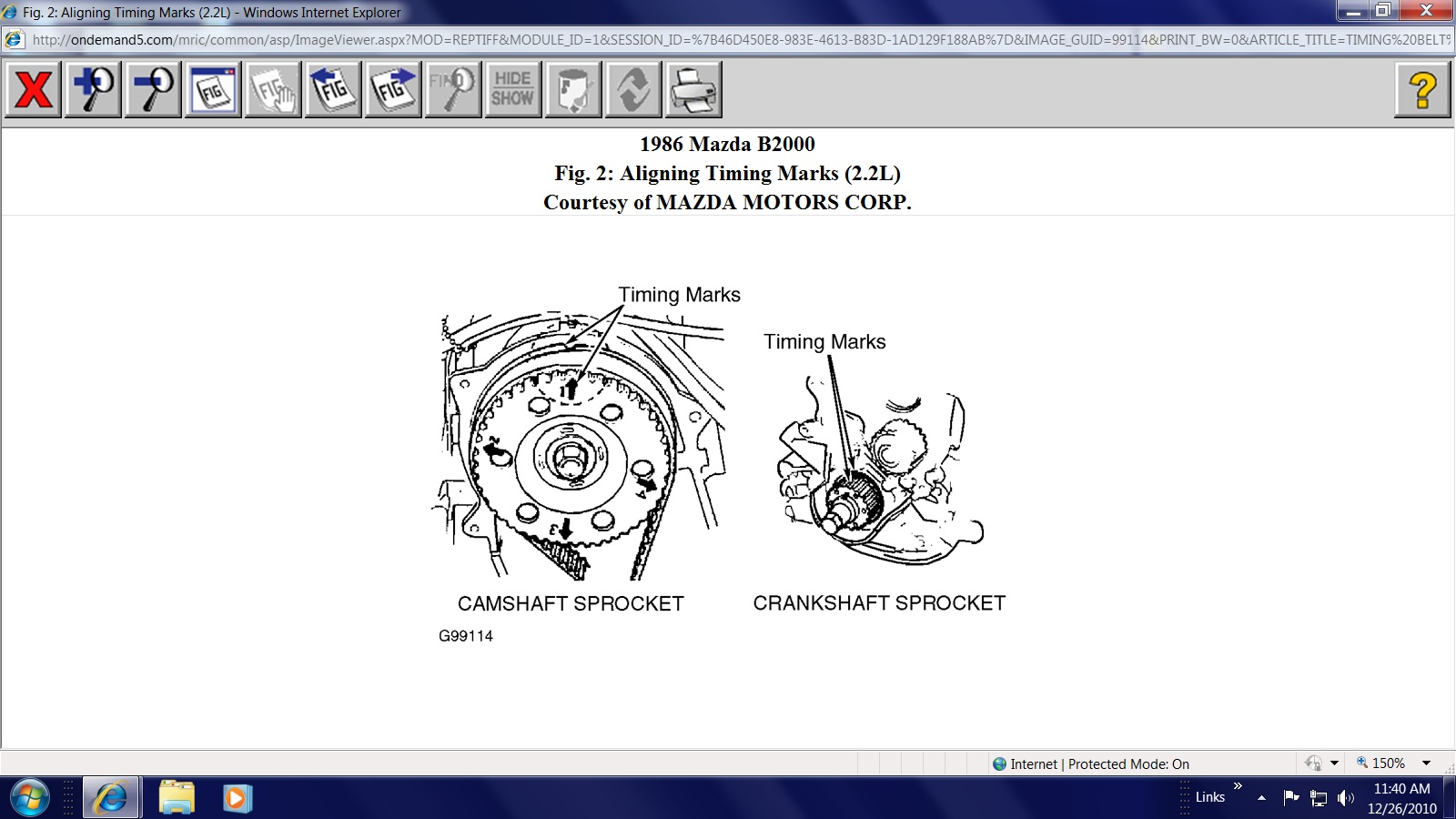
Task: Click the address bar URL field
Action: tap(741, 40)
